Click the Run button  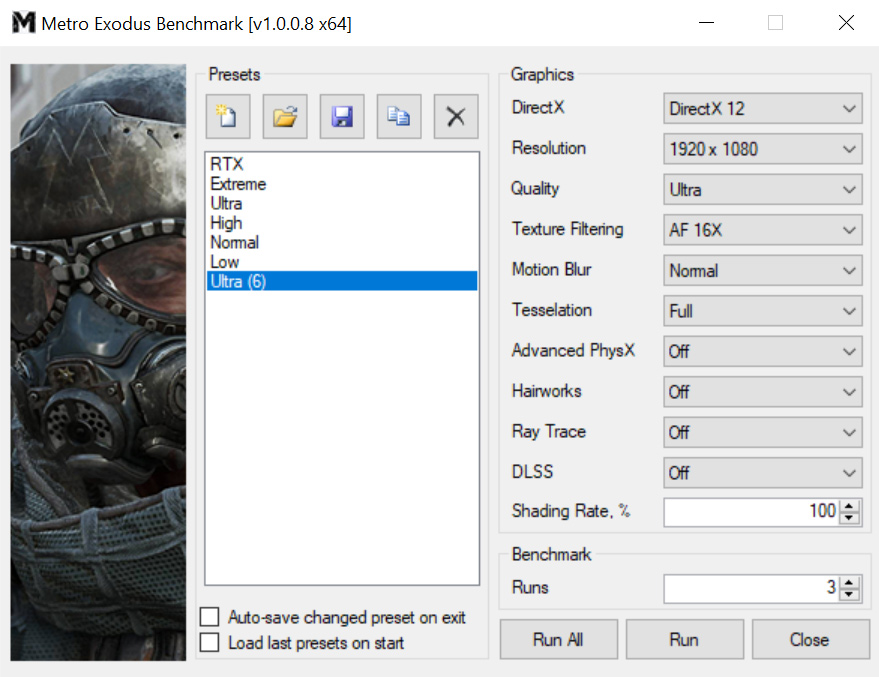(684, 640)
